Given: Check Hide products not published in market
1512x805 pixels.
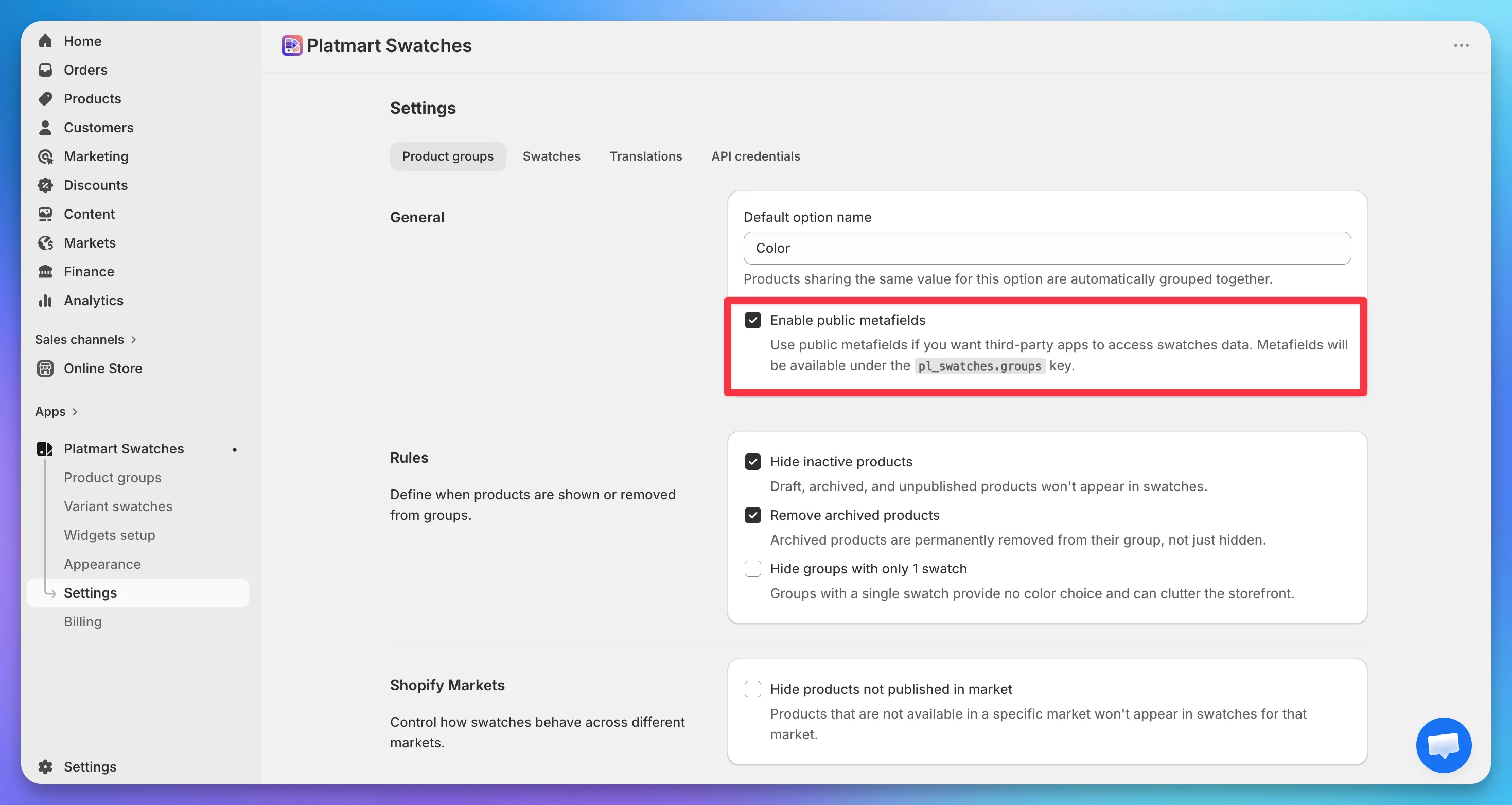Looking at the screenshot, I should pyautogui.click(x=752, y=689).
